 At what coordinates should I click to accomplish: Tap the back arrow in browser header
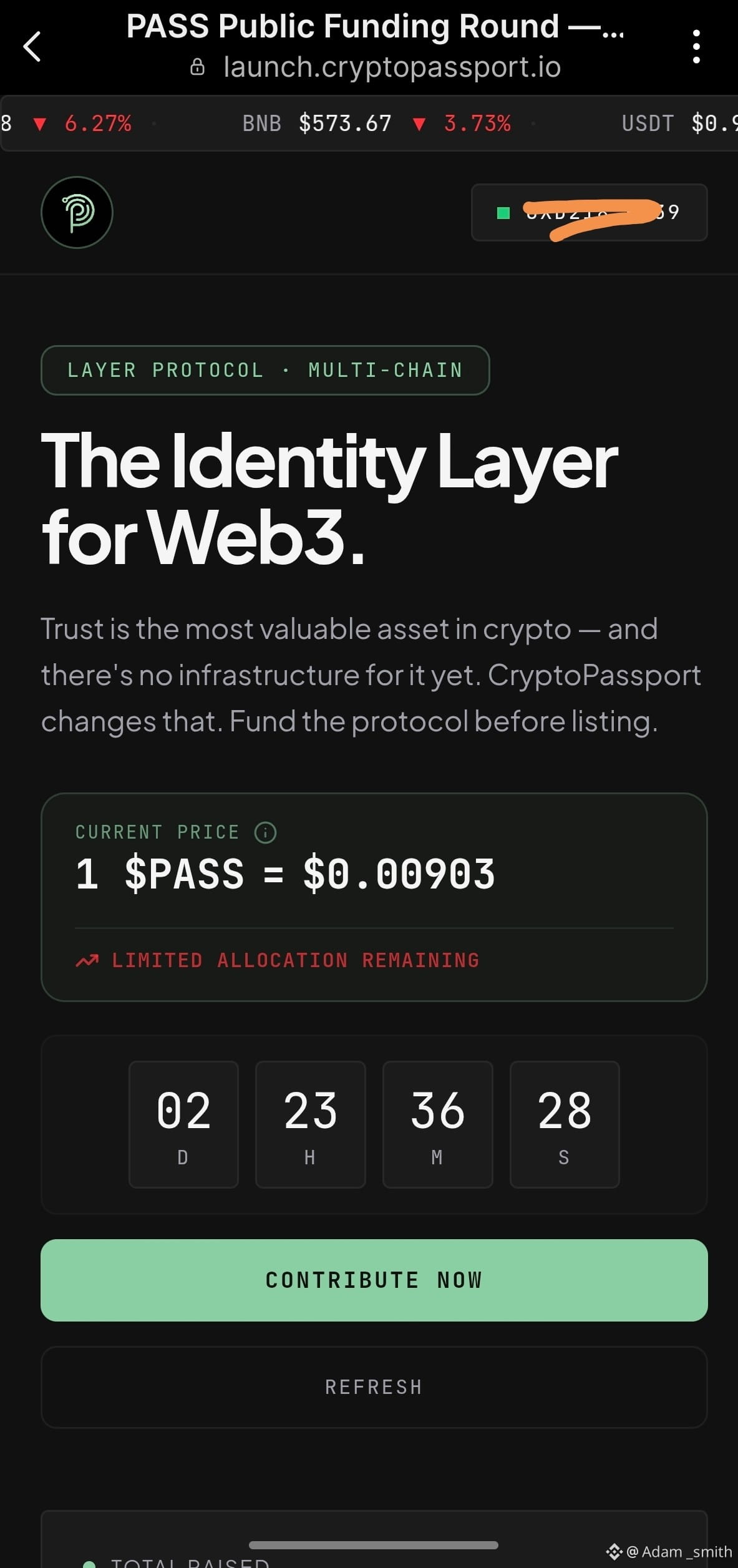tap(32, 47)
